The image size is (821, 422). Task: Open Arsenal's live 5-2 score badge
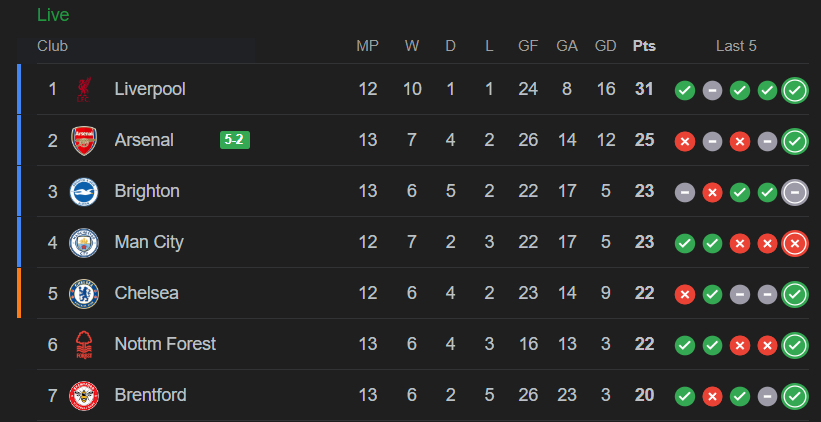pyautogui.click(x=235, y=140)
